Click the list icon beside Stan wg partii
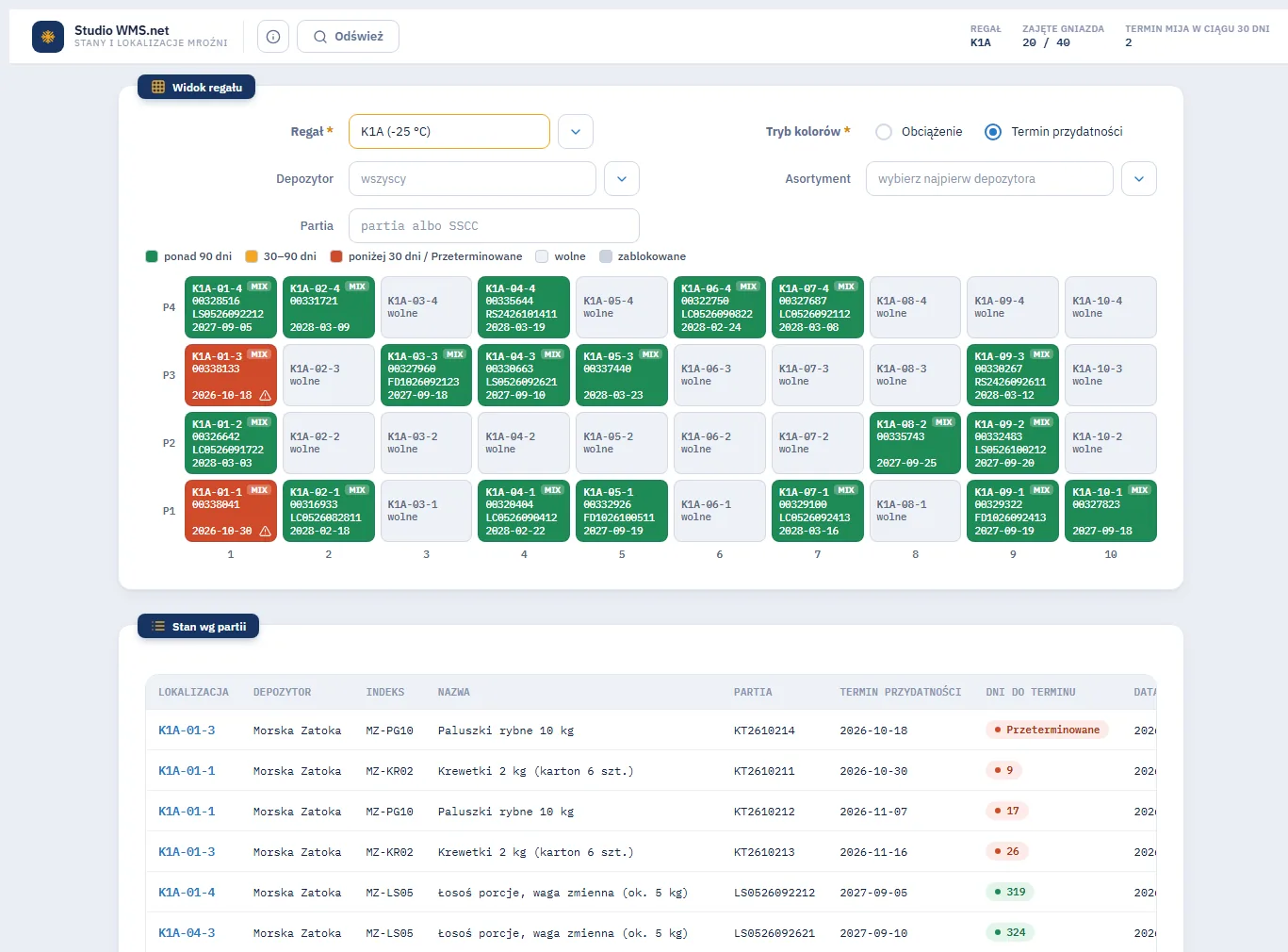Screen dimensions: 1288x952 coord(158,627)
